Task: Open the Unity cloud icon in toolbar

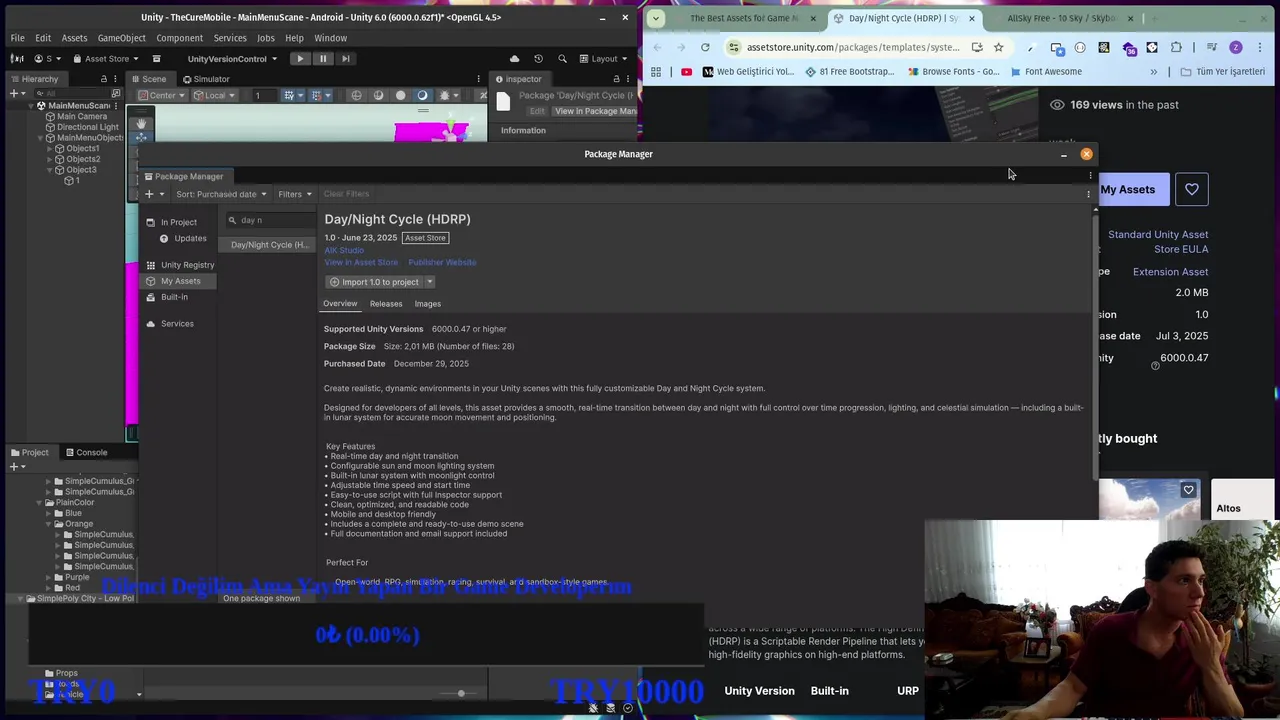Action: coord(515,59)
